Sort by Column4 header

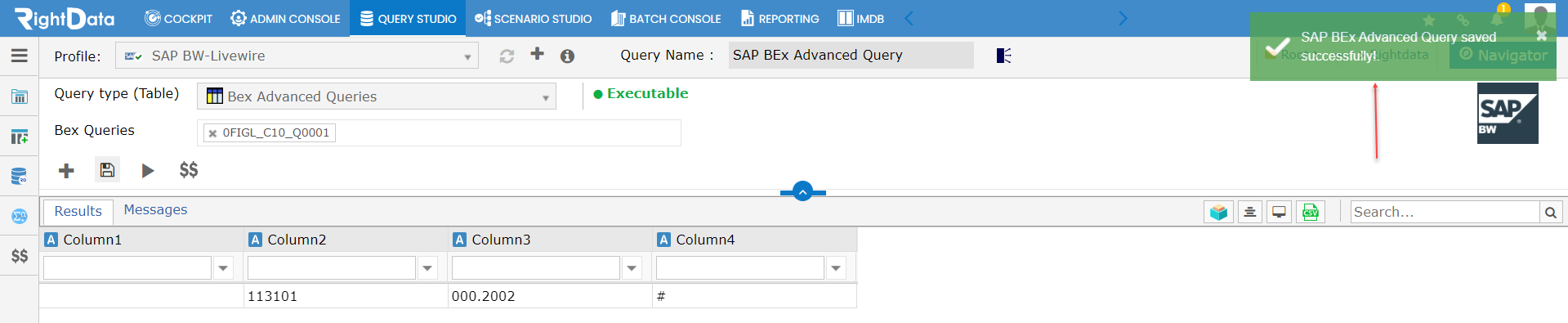(754, 240)
